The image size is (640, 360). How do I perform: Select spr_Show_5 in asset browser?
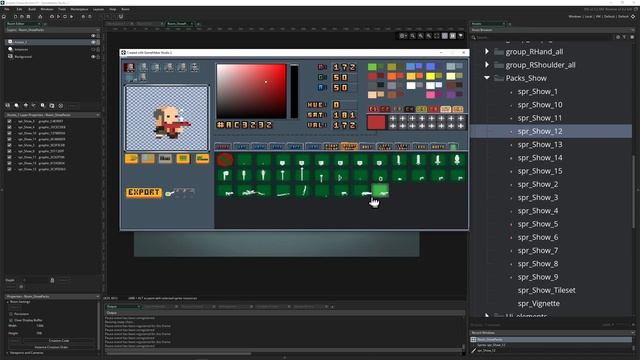(538, 224)
